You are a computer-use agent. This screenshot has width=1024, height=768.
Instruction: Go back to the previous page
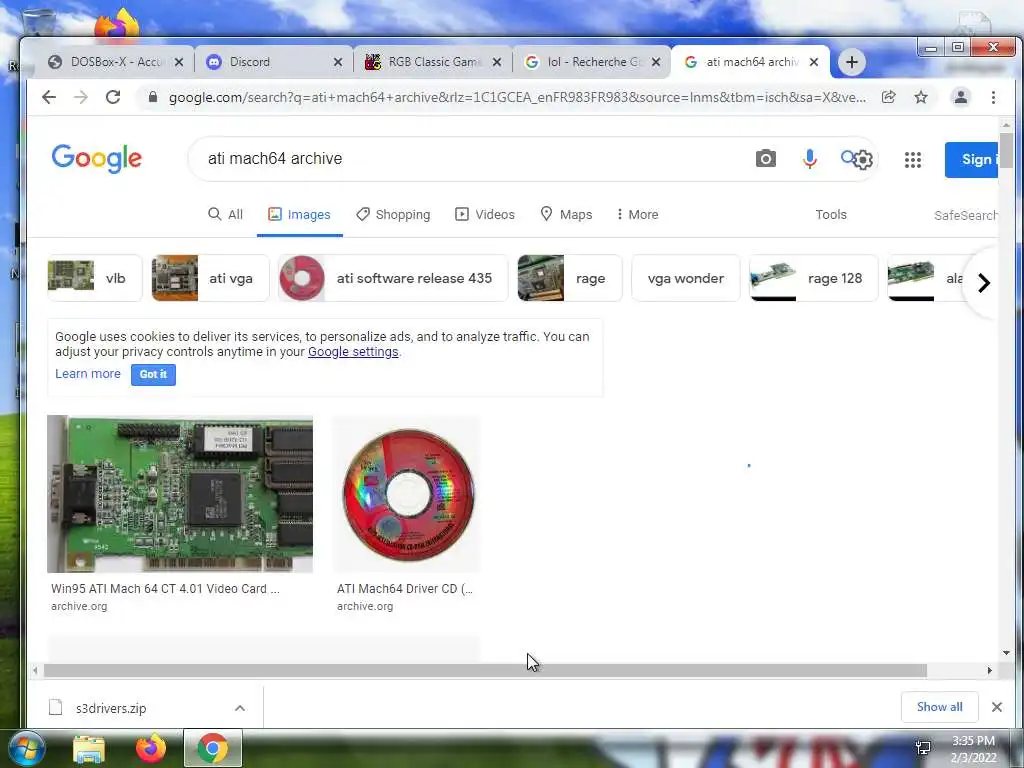pyautogui.click(x=49, y=97)
